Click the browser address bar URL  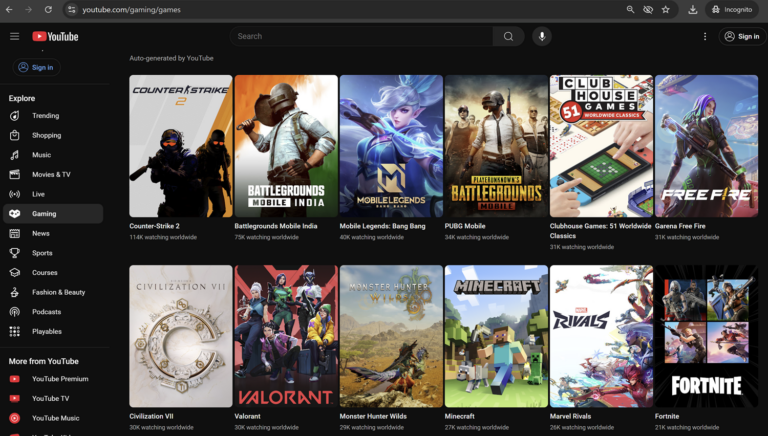[x=131, y=9]
